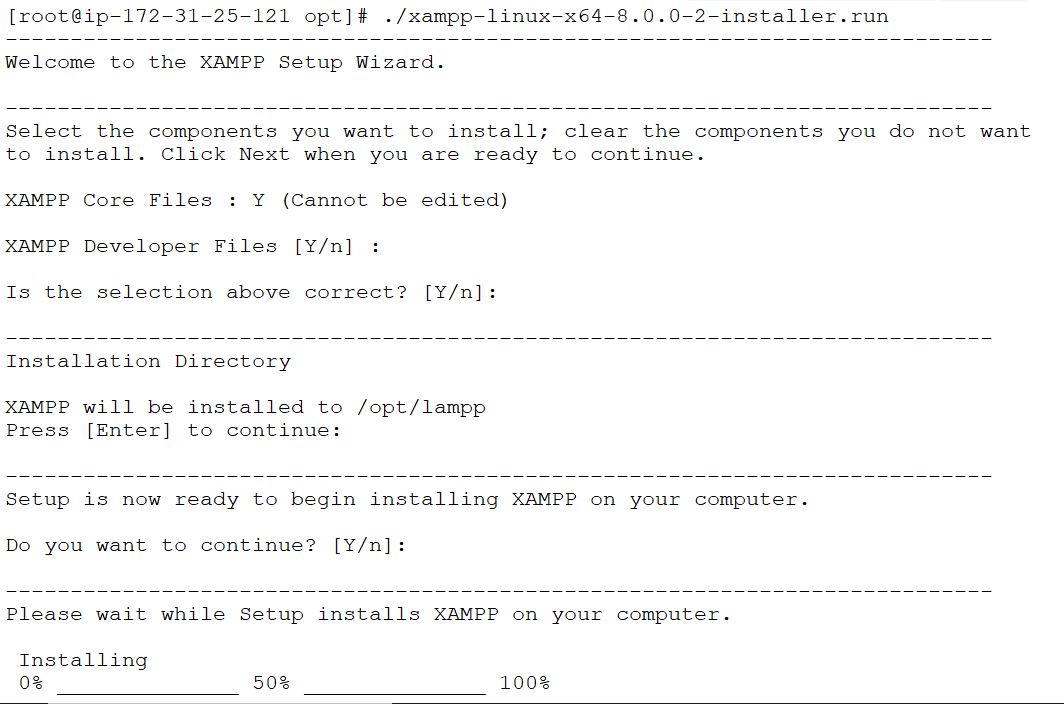
Task: Click the 0% progress marker
Action: point(31,683)
